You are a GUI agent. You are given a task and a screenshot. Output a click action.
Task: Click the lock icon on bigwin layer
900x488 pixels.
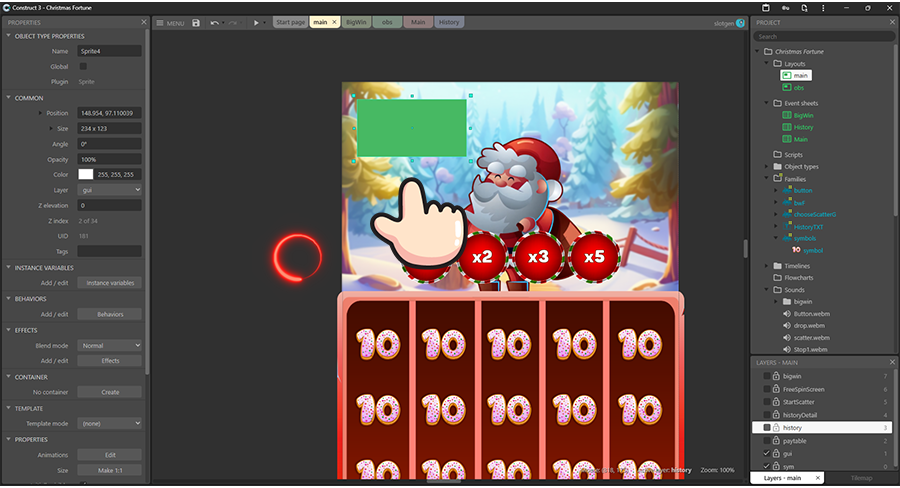coord(776,376)
